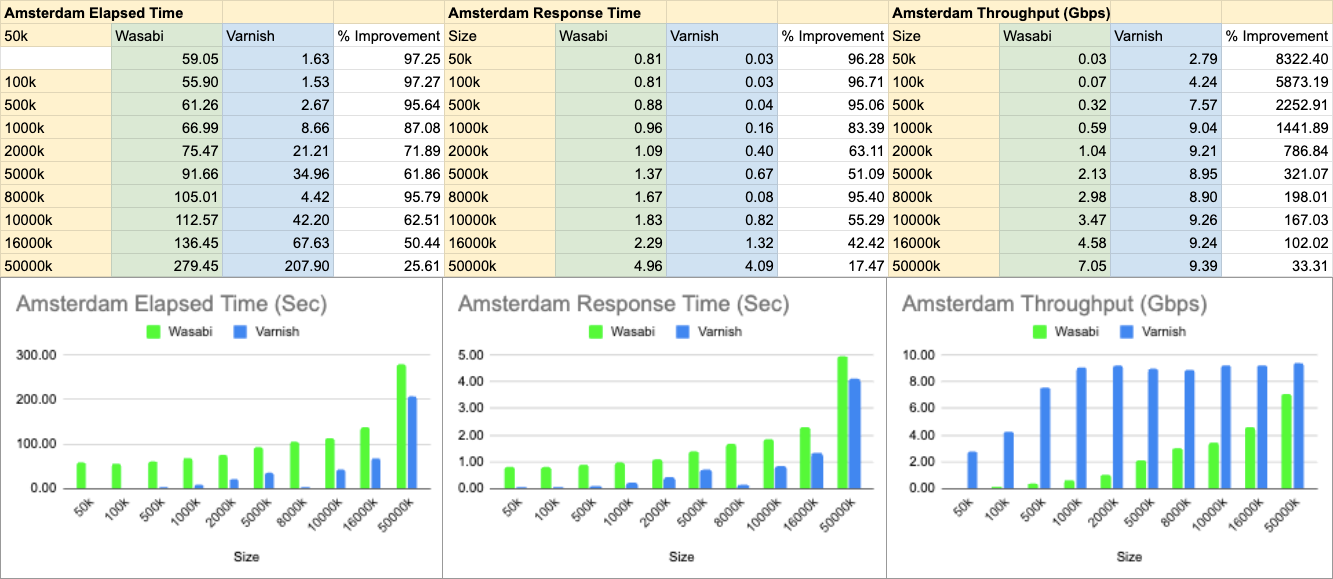The width and height of the screenshot is (1333, 579).
Task: Click the 'Amsterdam Throughput (Gbps)' chart title
Action: 1055,305
